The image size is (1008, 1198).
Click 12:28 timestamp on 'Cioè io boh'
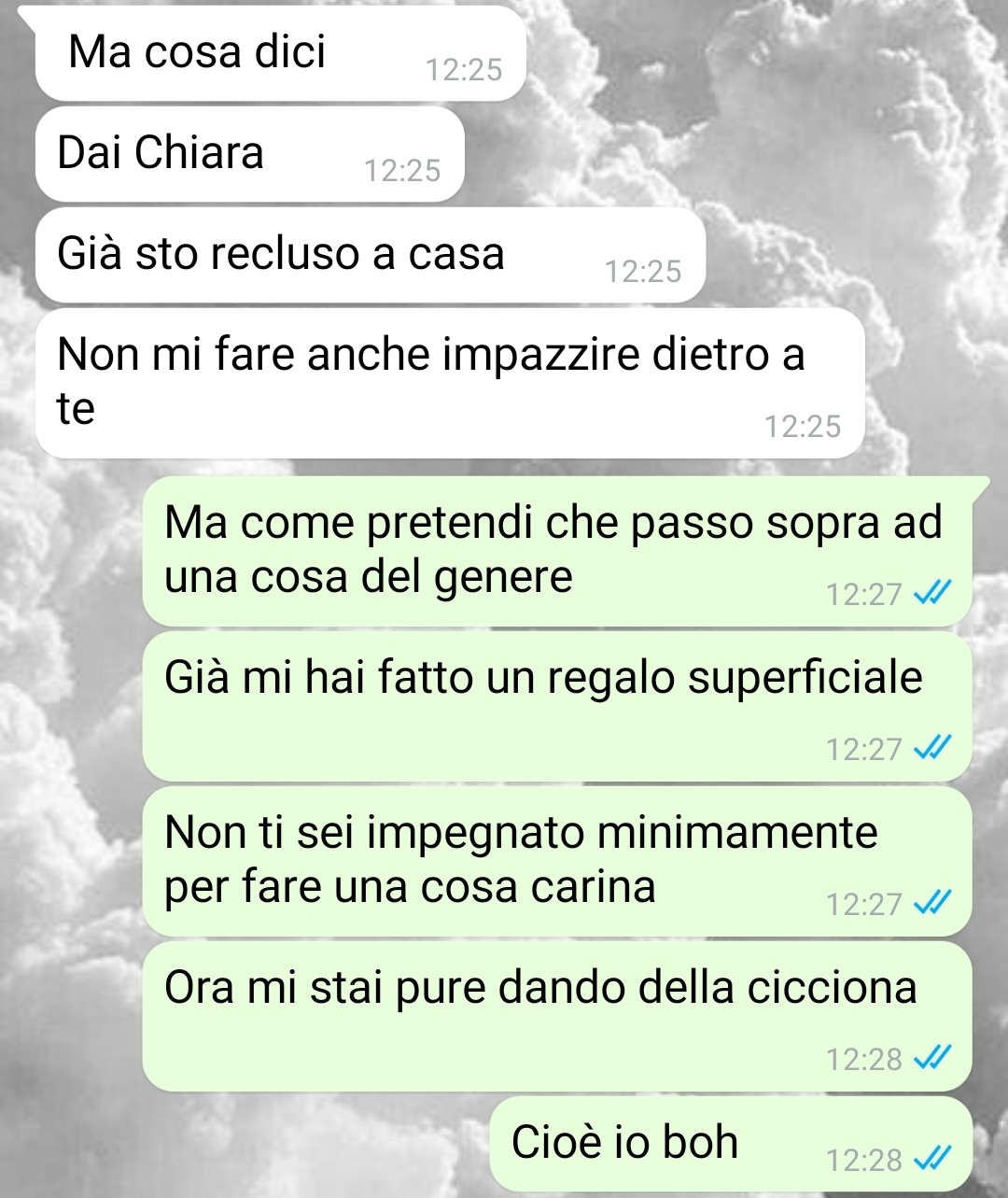pyautogui.click(x=864, y=1161)
